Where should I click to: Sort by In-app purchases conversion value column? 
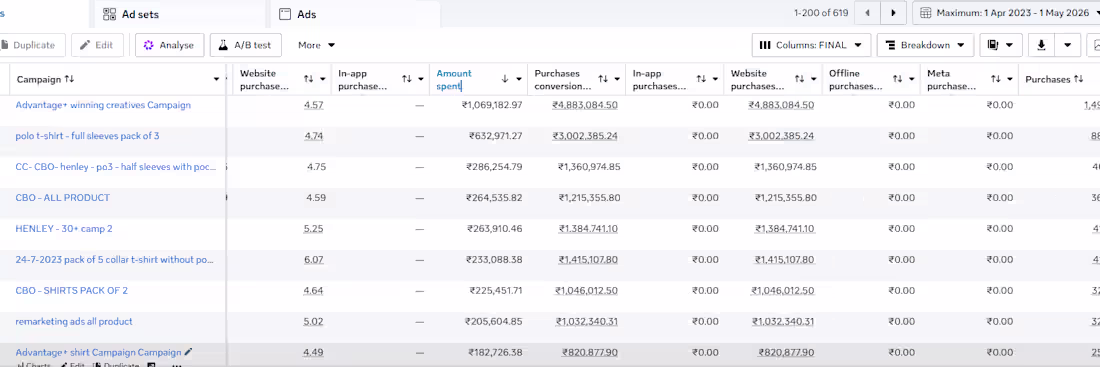pos(702,79)
